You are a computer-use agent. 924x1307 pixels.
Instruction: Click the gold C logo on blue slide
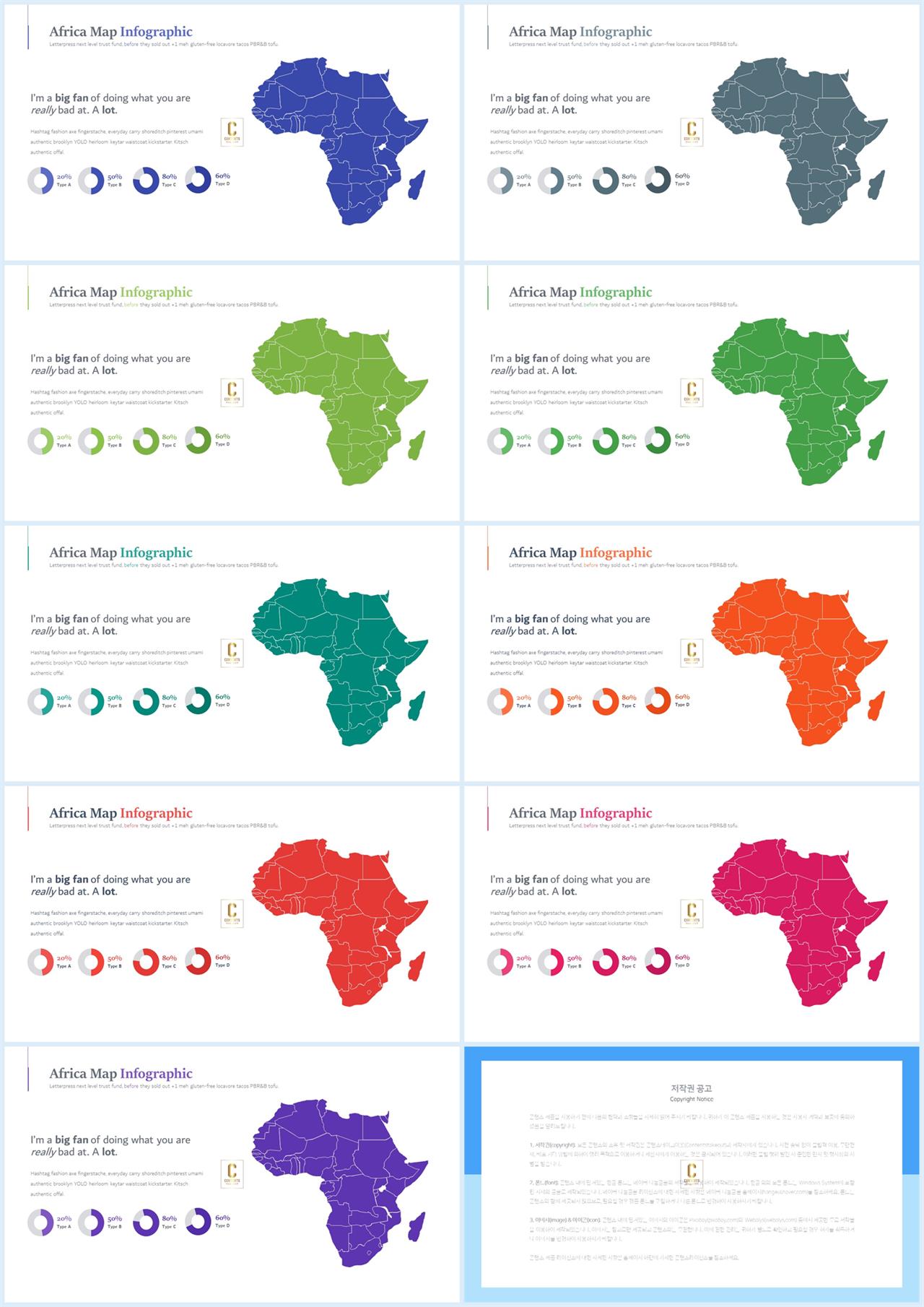coord(232,132)
